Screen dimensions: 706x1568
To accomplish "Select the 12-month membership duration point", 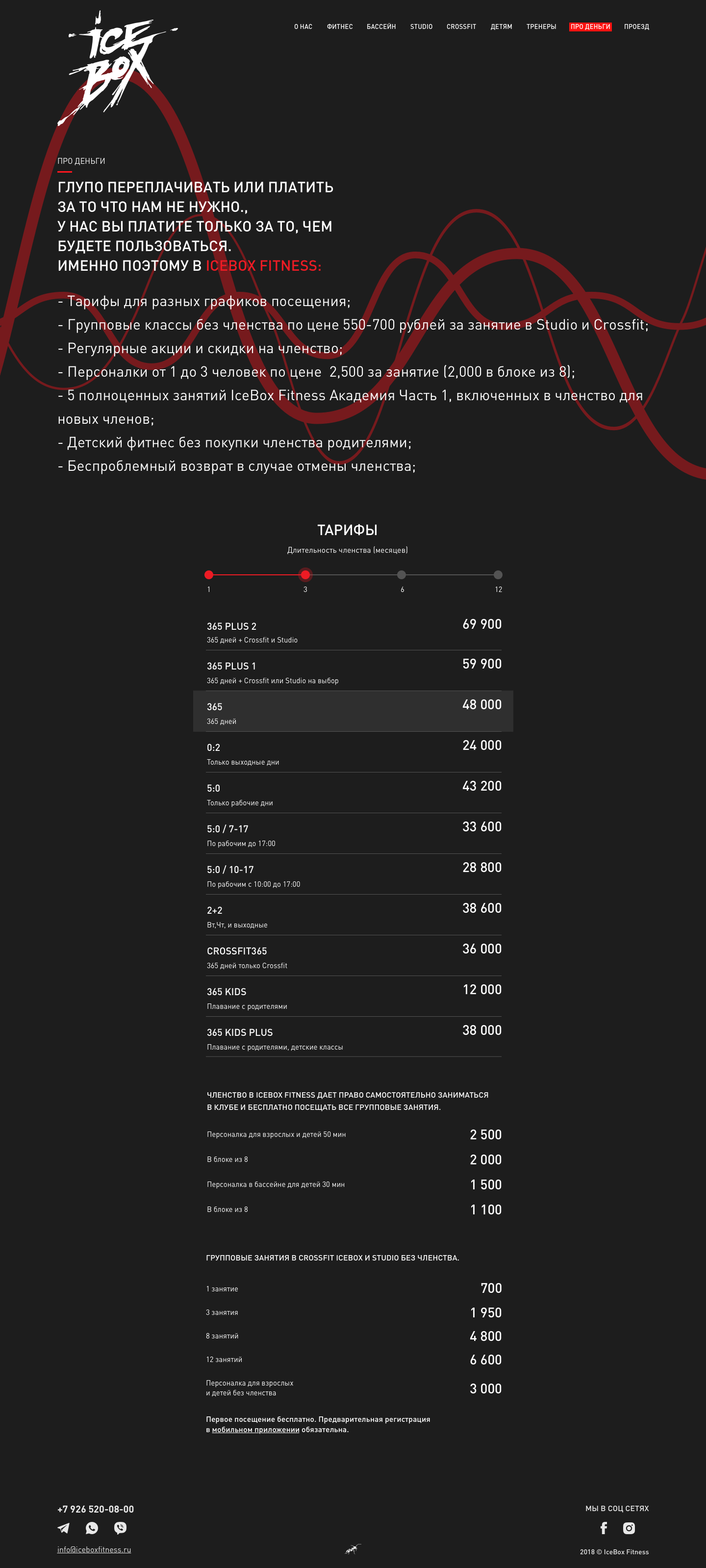I will pyautogui.click(x=498, y=575).
